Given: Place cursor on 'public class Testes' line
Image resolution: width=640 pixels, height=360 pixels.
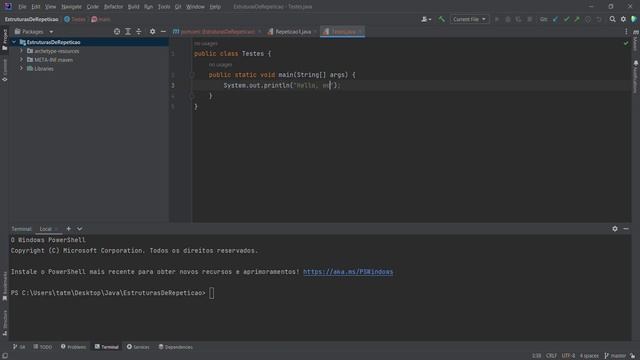Looking at the screenshot, I should (233, 54).
